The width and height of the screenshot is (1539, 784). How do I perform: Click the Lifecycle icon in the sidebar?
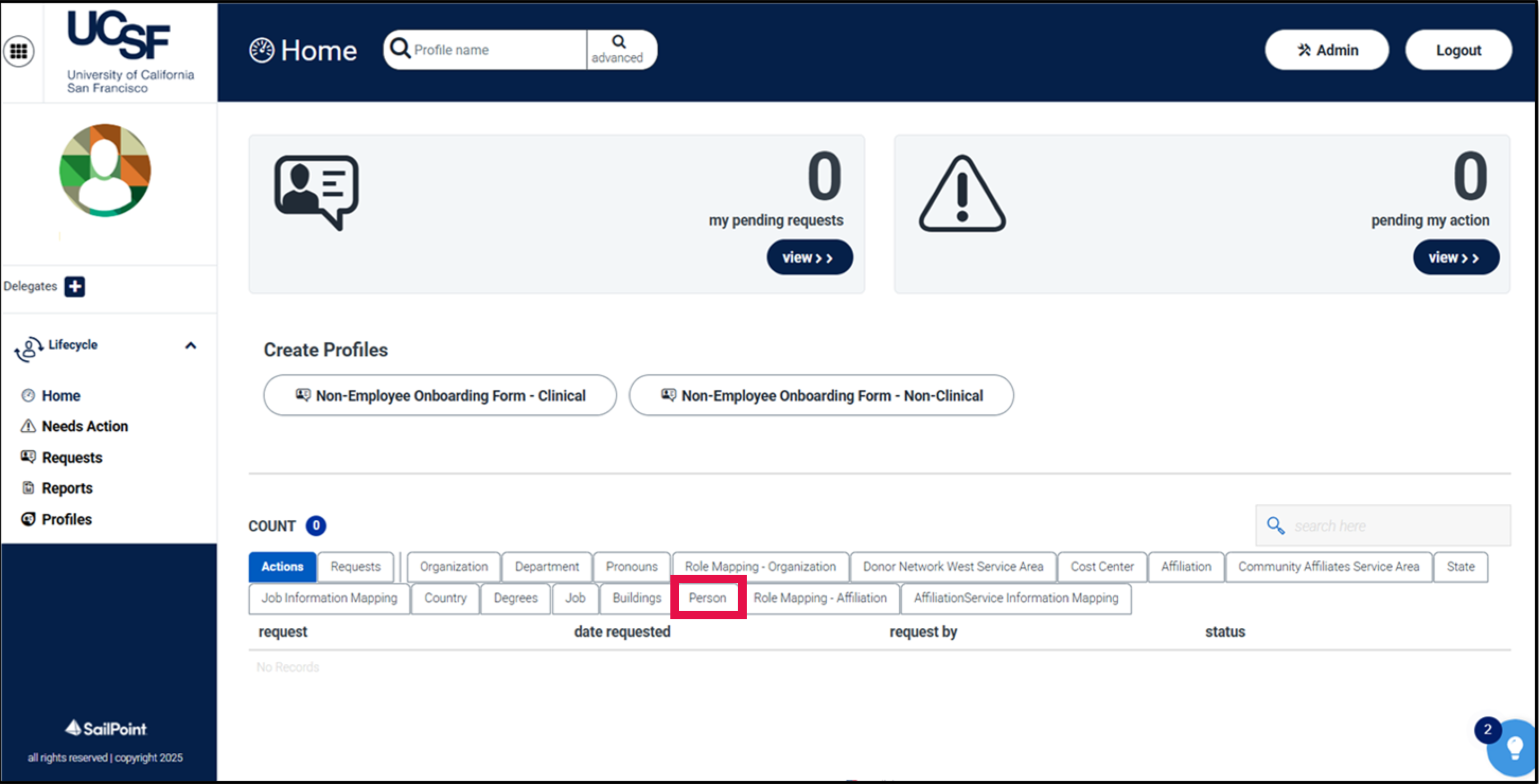[27, 347]
